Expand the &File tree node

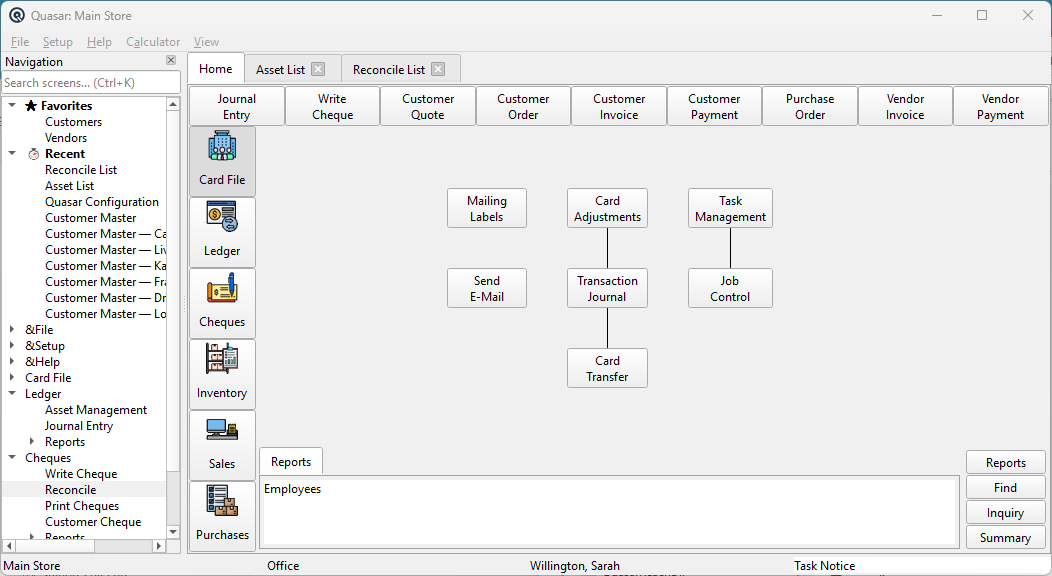coord(12,329)
